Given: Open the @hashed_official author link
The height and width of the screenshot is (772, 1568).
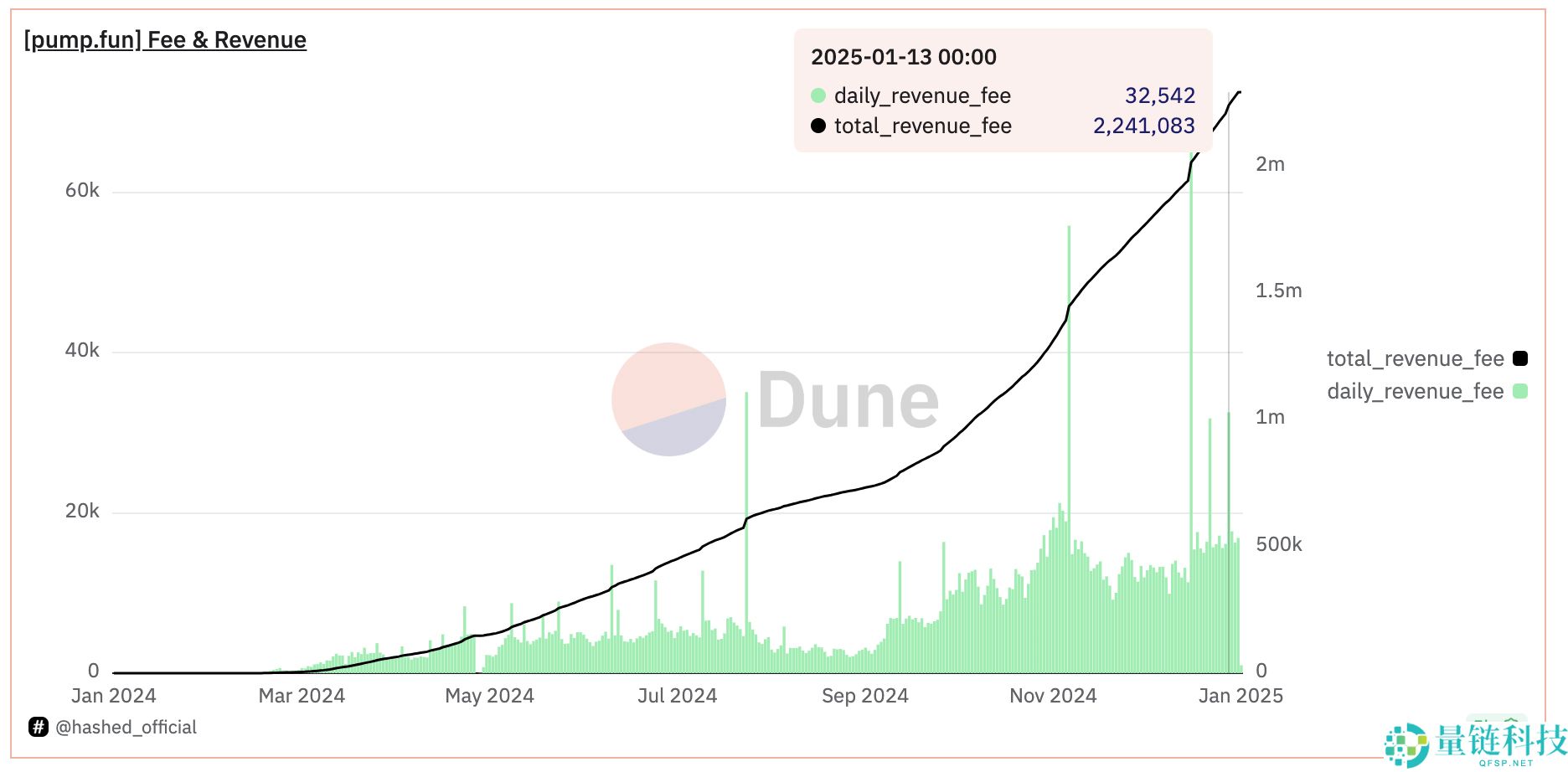Looking at the screenshot, I should pos(126,727).
